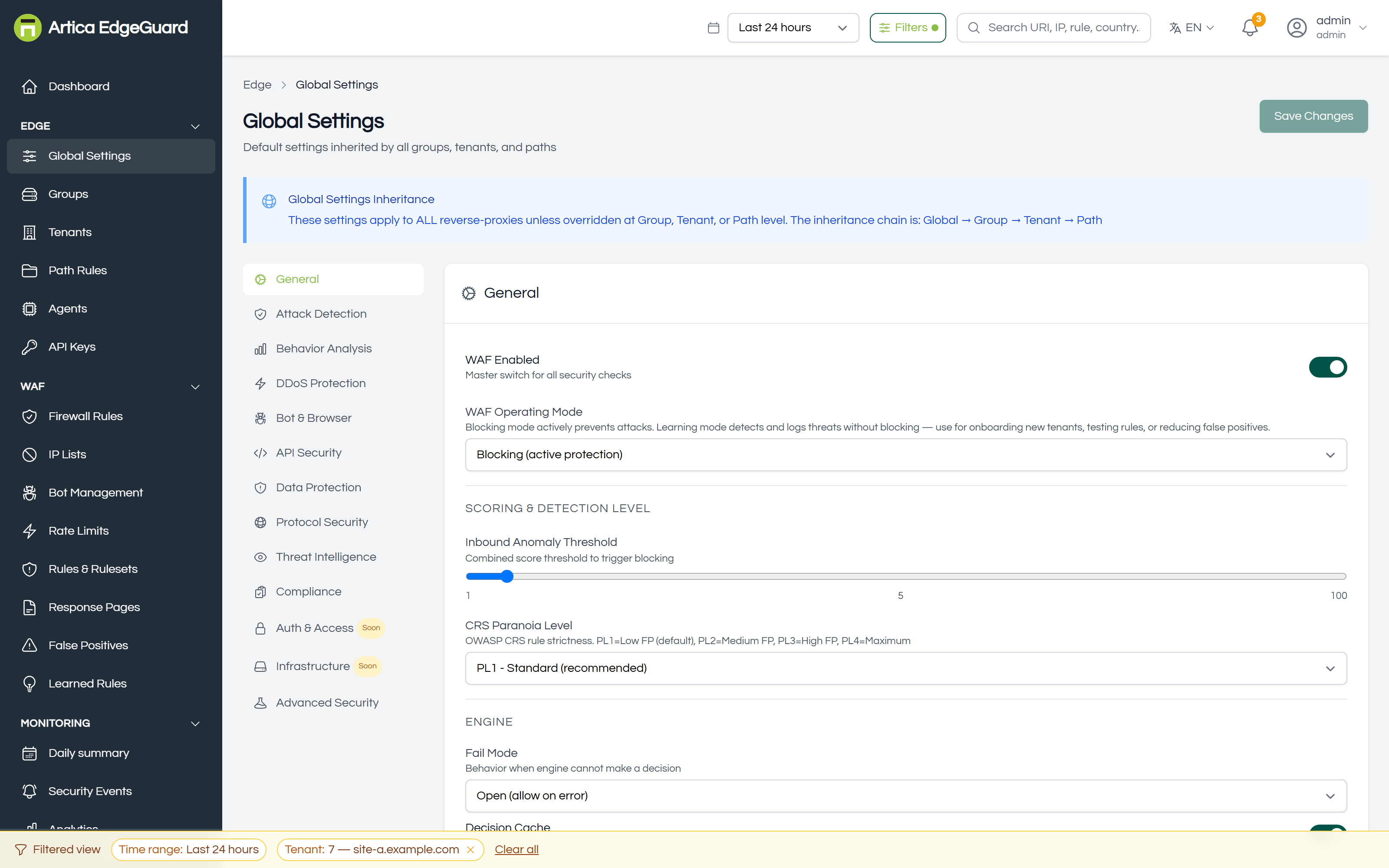This screenshot has height=868, width=1389.
Task: Open Bot Management in sidebar
Action: tap(111, 493)
